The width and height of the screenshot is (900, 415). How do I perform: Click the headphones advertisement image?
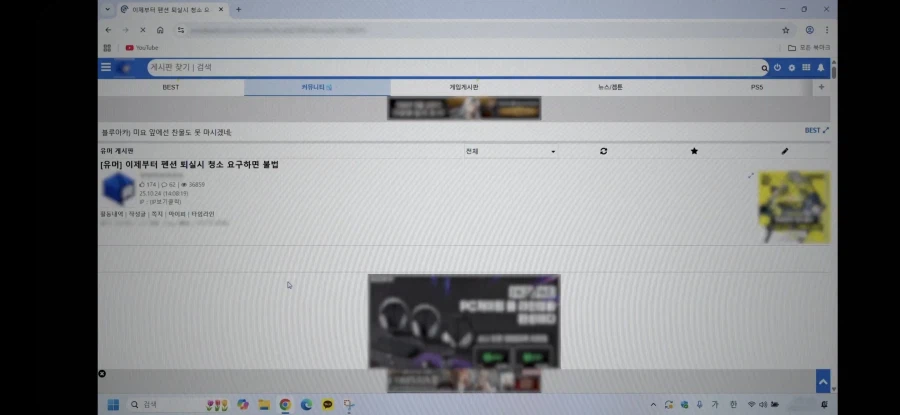464,321
